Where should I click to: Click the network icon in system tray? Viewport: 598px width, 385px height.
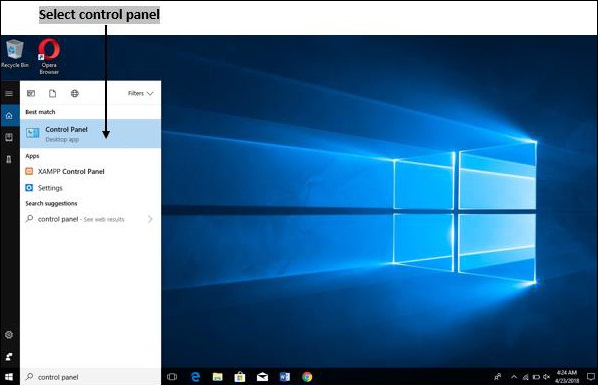[526, 377]
